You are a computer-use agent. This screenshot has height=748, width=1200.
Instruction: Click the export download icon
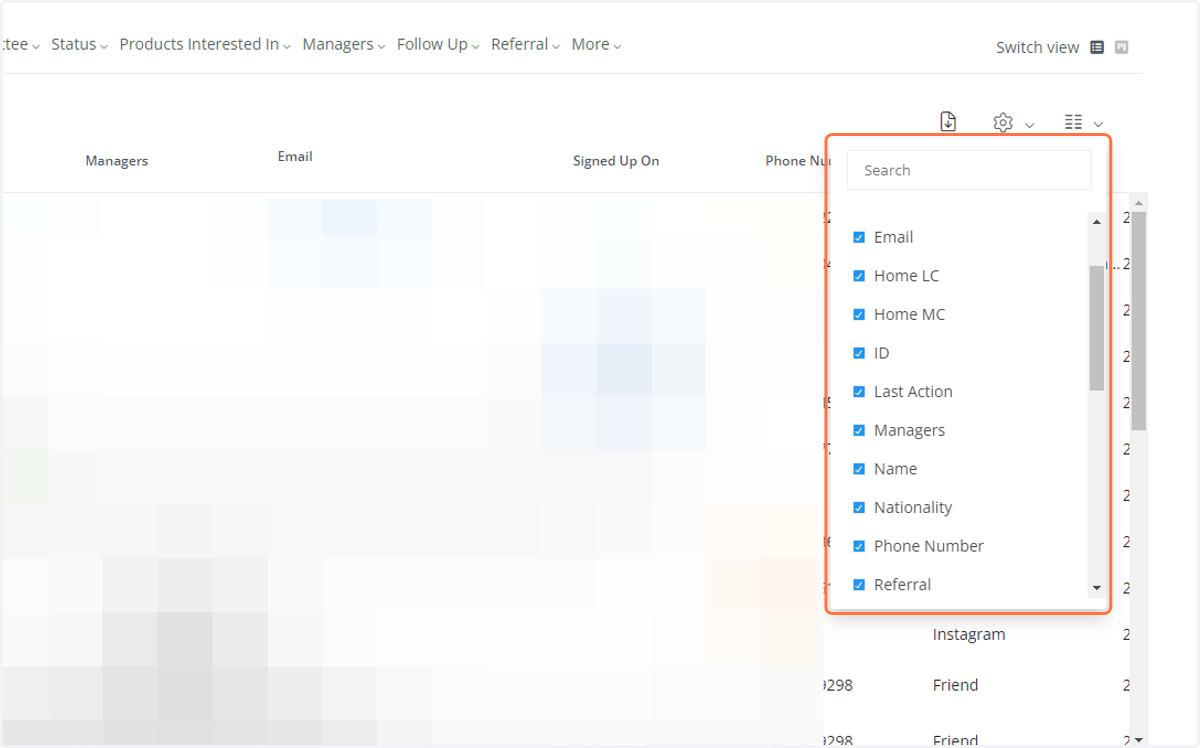click(x=948, y=121)
